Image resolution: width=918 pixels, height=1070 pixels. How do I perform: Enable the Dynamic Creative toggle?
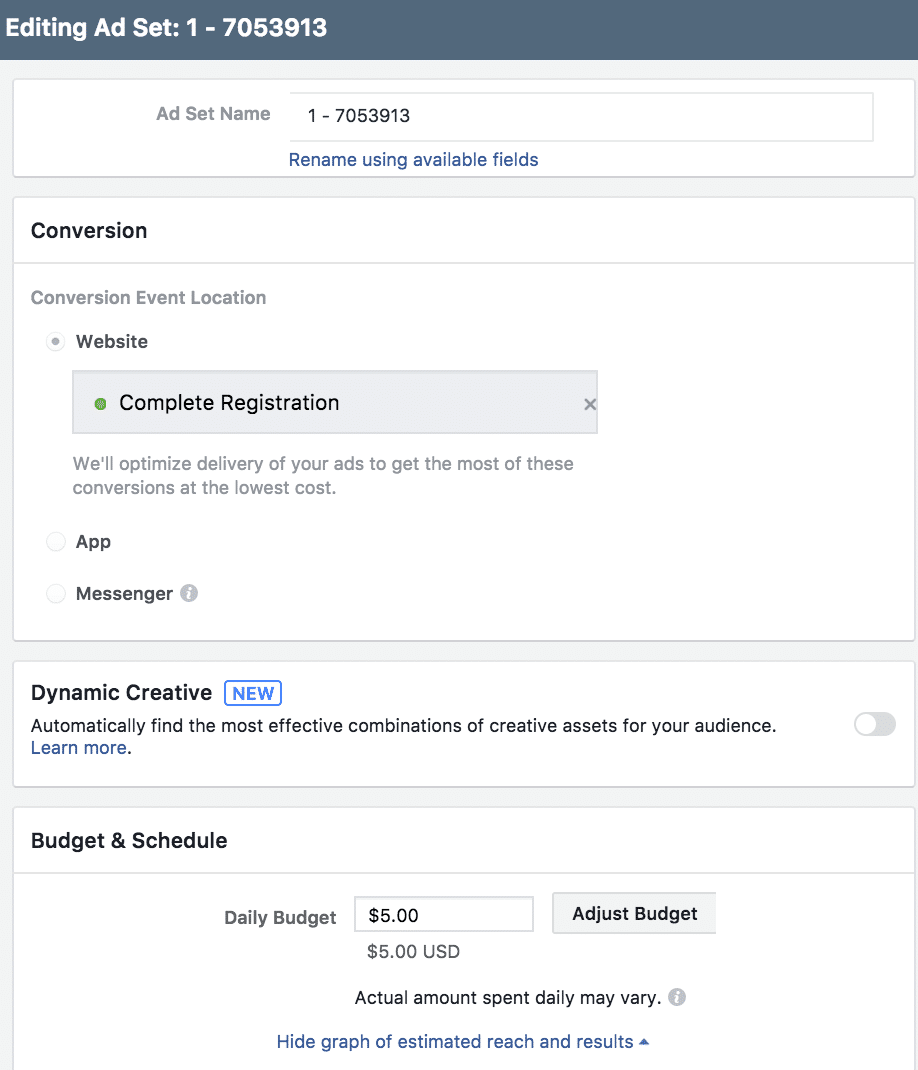point(874,724)
